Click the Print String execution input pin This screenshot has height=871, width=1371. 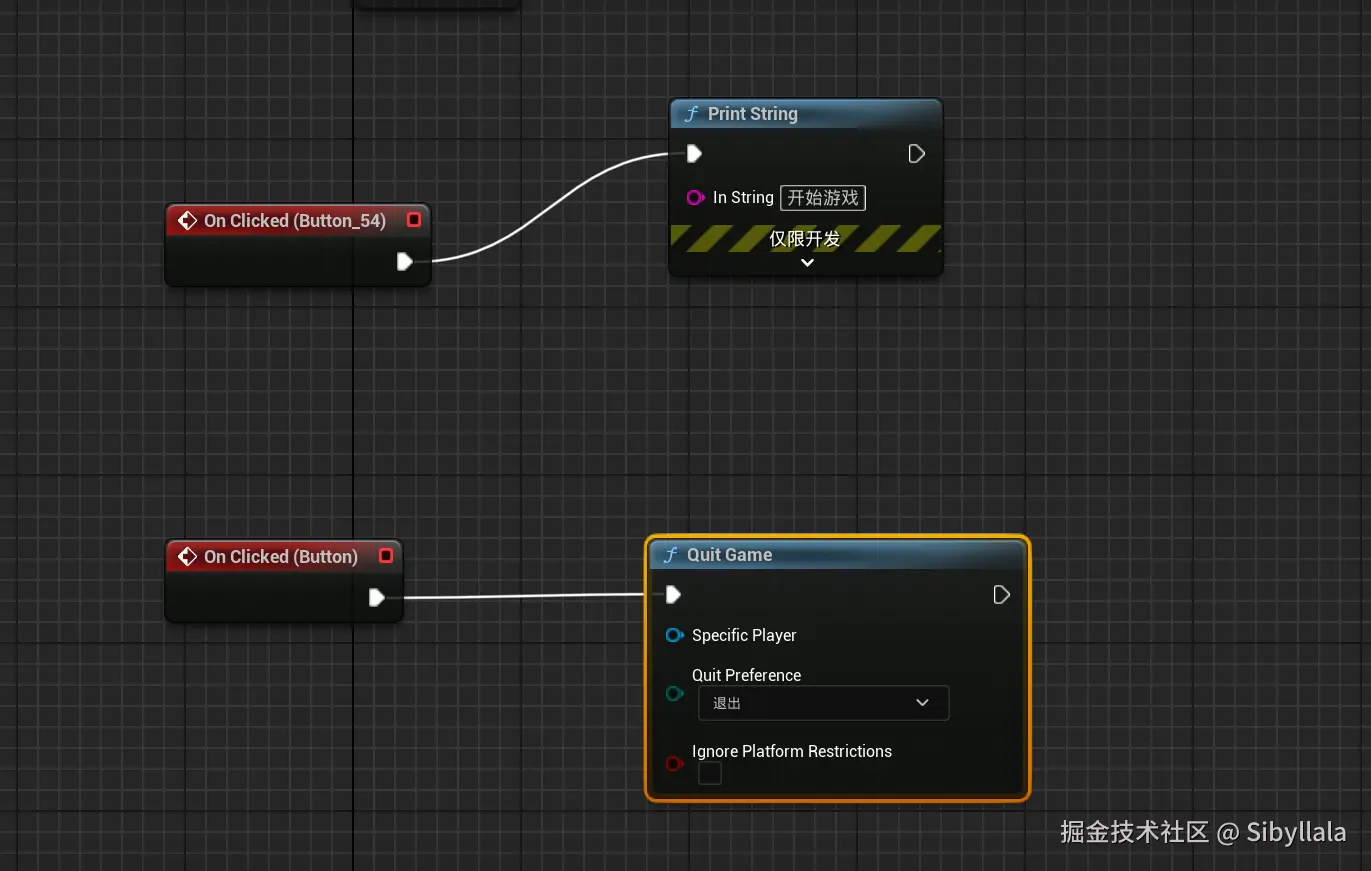[694, 153]
